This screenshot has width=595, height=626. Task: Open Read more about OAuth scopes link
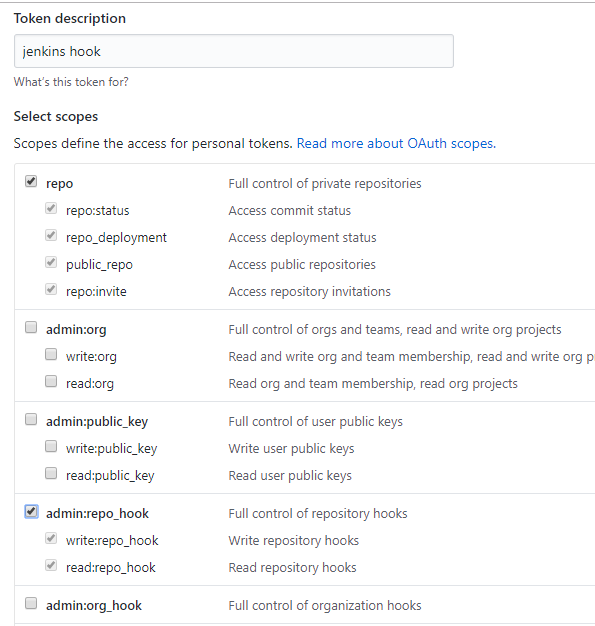point(396,143)
